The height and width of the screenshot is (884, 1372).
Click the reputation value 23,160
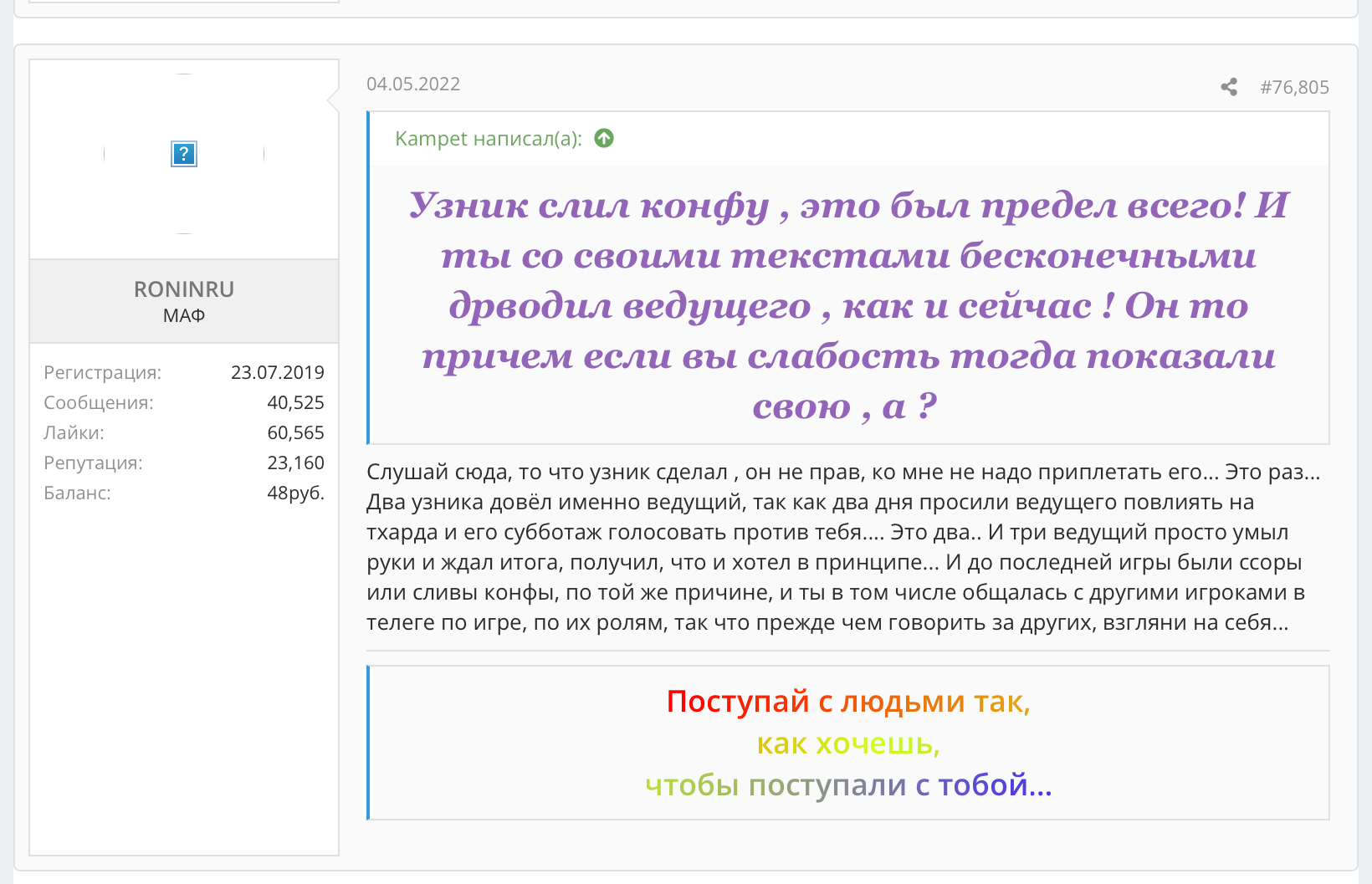point(295,462)
